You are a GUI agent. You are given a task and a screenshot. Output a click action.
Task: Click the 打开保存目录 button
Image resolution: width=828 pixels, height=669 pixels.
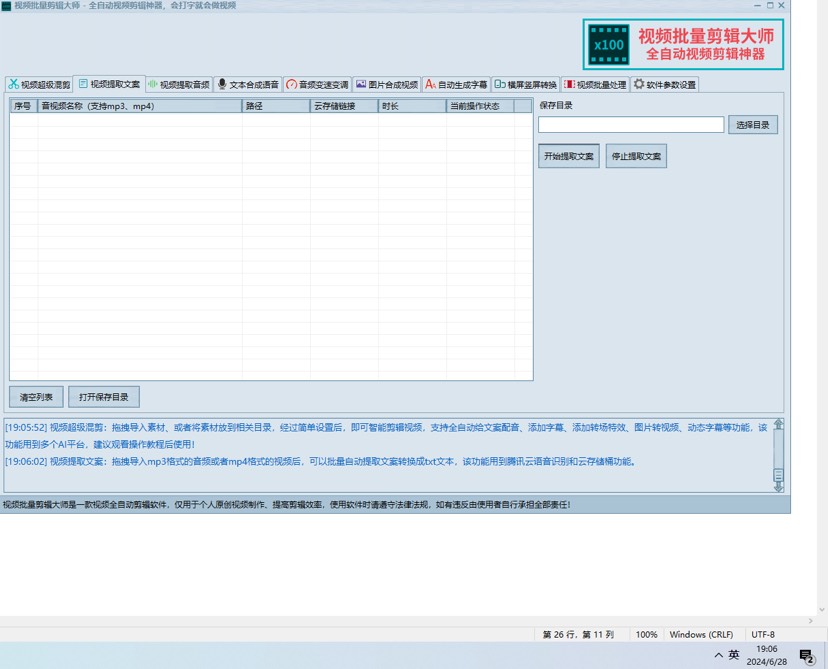104,397
